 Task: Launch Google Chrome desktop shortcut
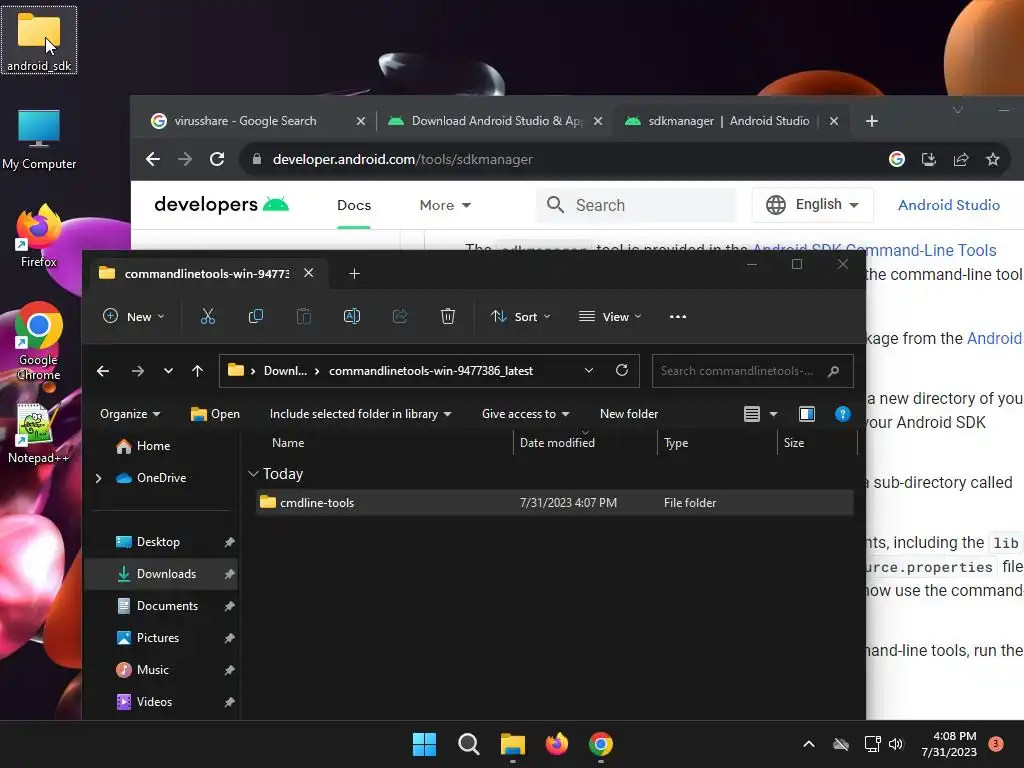coord(39,341)
